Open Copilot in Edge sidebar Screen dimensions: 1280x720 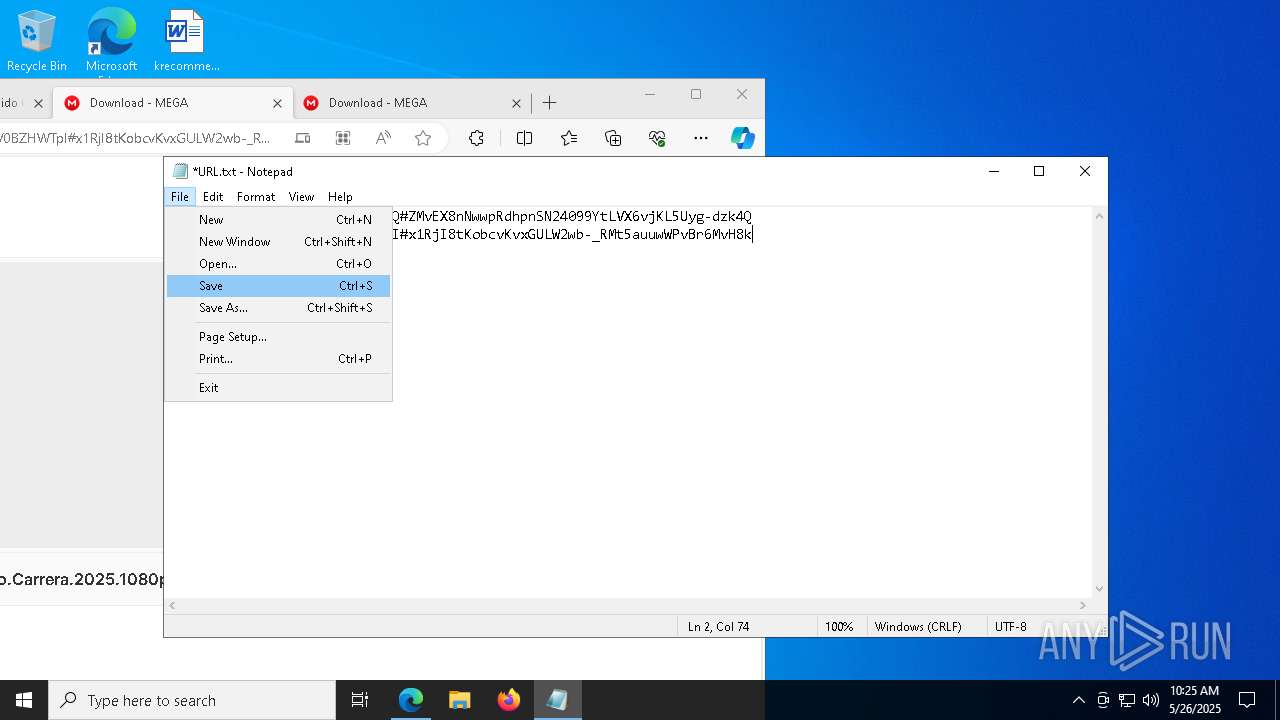(x=742, y=138)
